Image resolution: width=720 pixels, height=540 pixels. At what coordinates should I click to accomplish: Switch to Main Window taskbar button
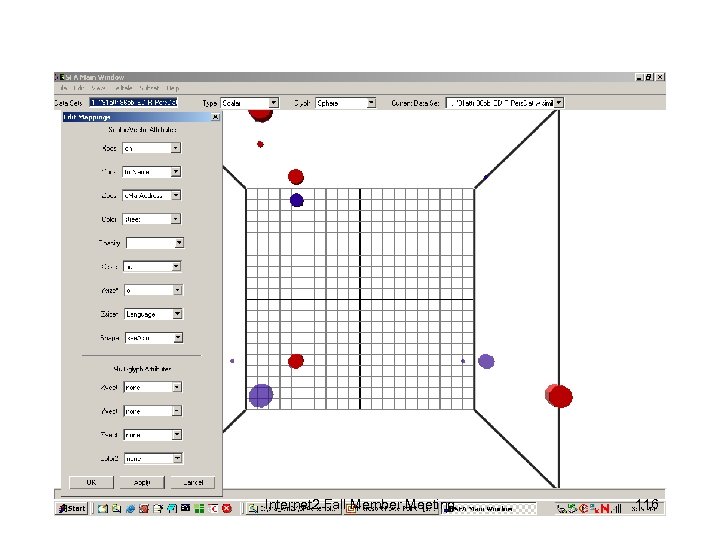(489, 509)
